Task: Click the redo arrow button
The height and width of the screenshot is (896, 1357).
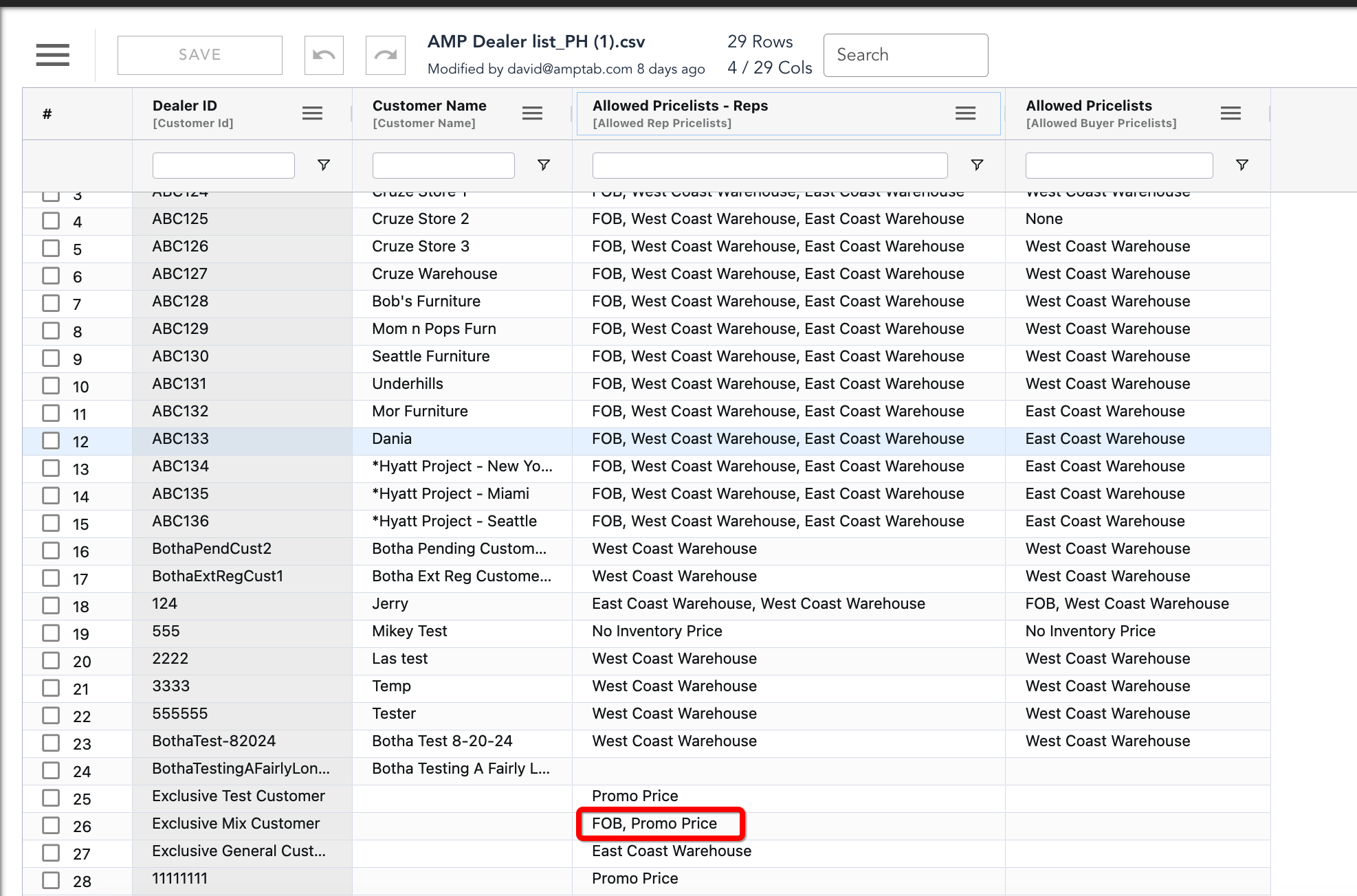Action: coord(385,55)
